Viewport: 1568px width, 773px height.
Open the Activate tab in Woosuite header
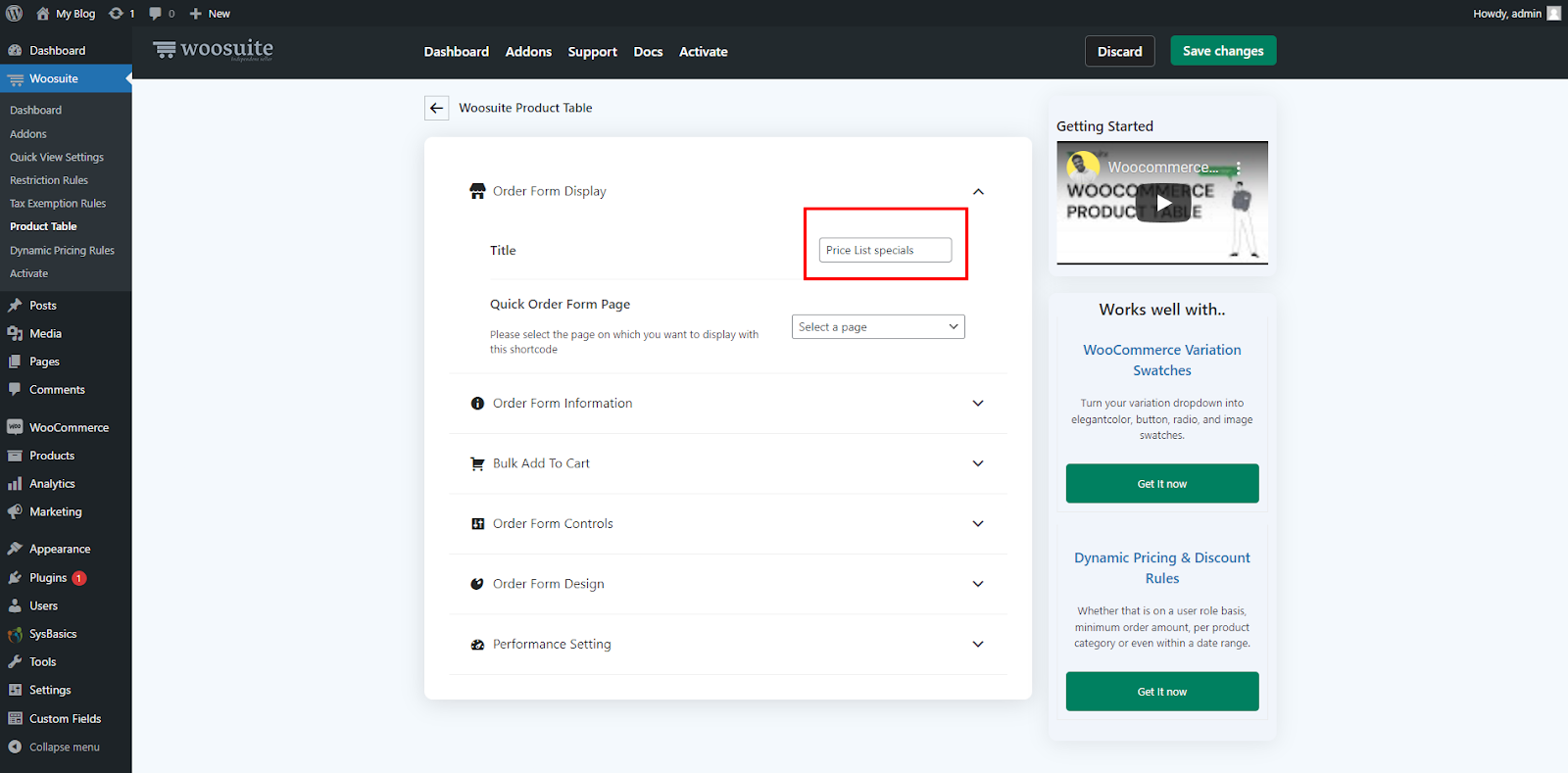point(704,52)
